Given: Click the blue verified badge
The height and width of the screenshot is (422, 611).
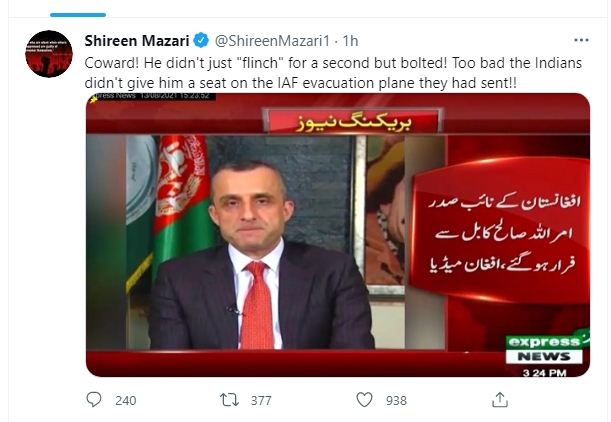Looking at the screenshot, I should point(201,41).
